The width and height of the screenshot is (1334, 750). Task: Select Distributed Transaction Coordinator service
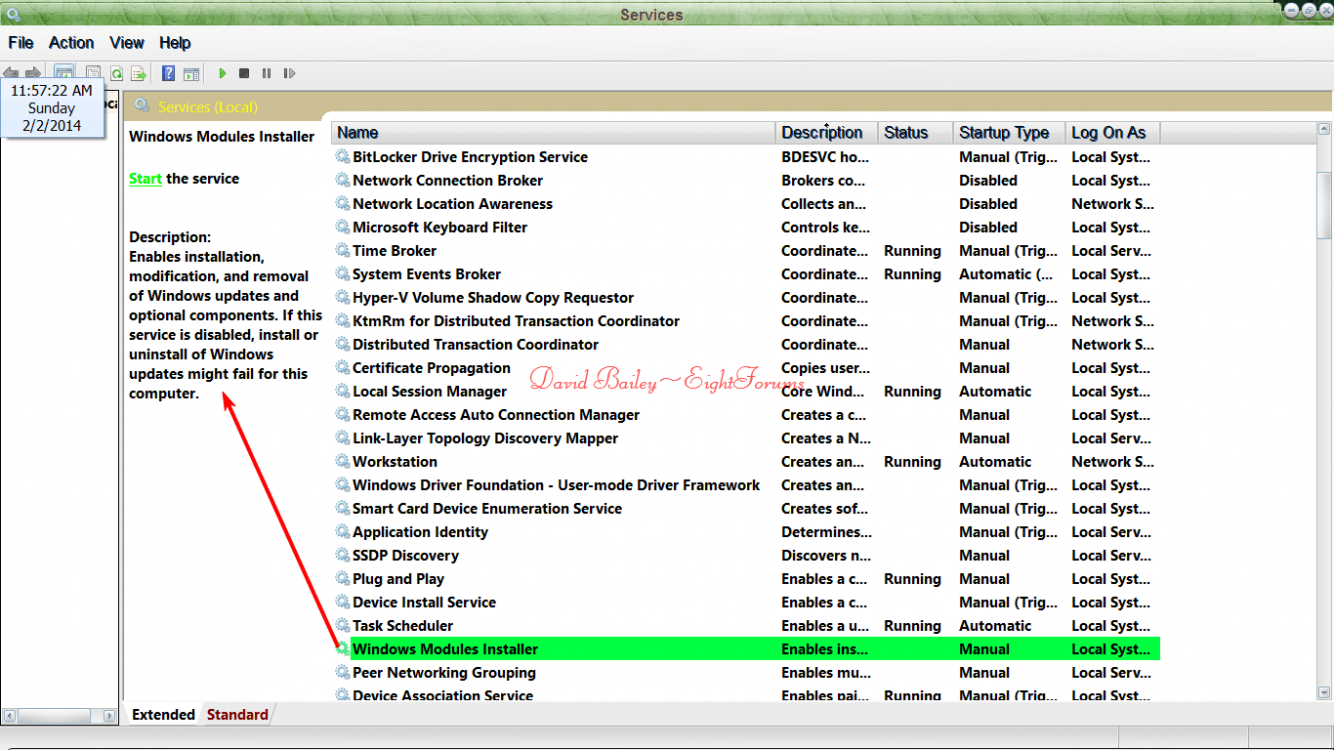click(476, 345)
